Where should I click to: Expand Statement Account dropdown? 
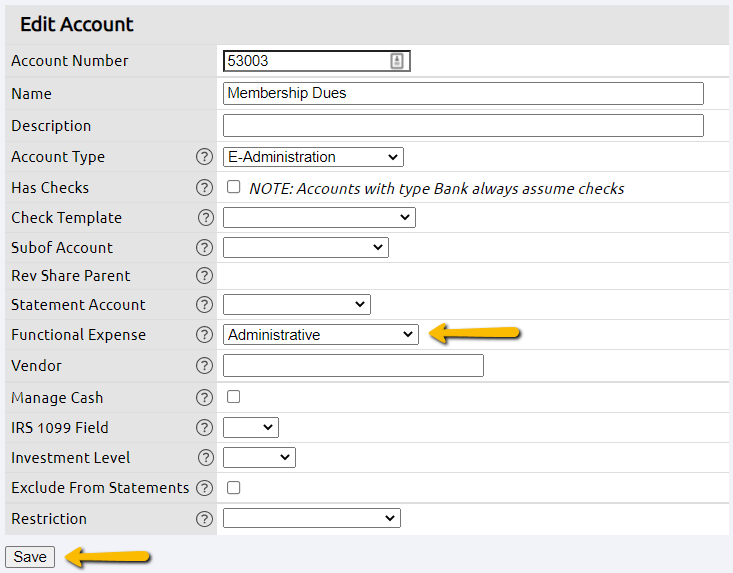[x=297, y=304]
